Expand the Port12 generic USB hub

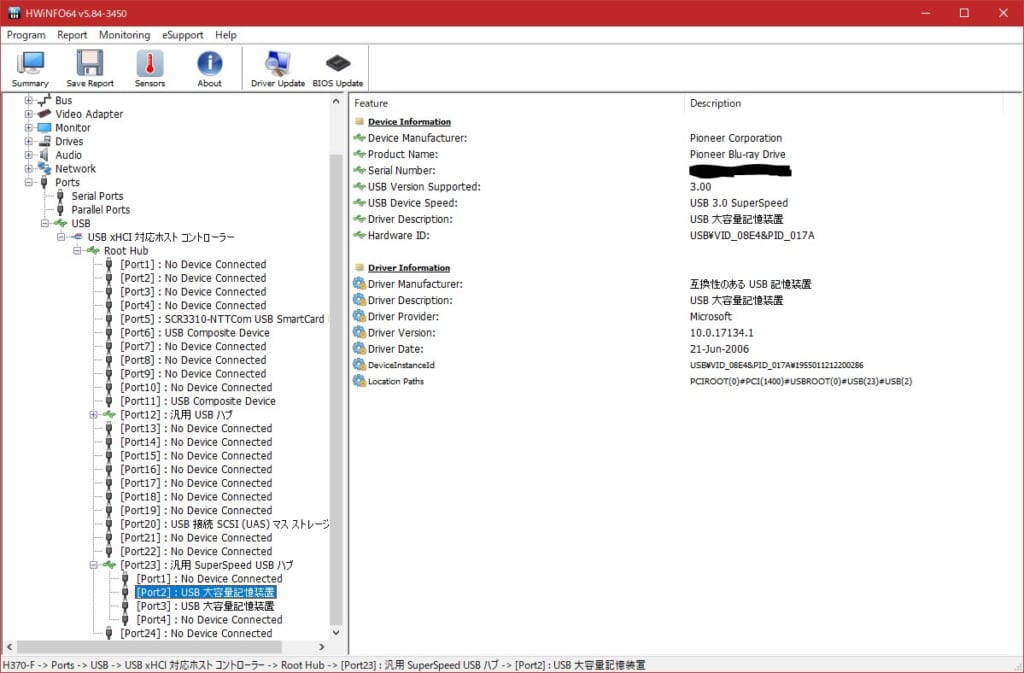tap(94, 415)
